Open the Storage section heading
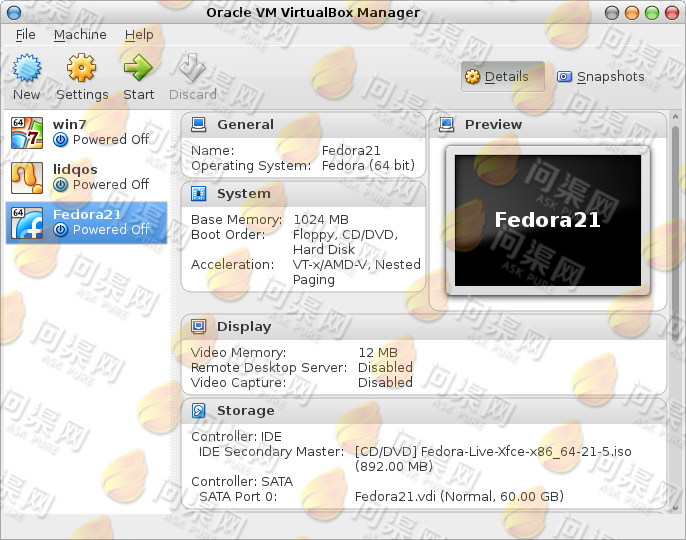This screenshot has width=686, height=540. [x=246, y=410]
